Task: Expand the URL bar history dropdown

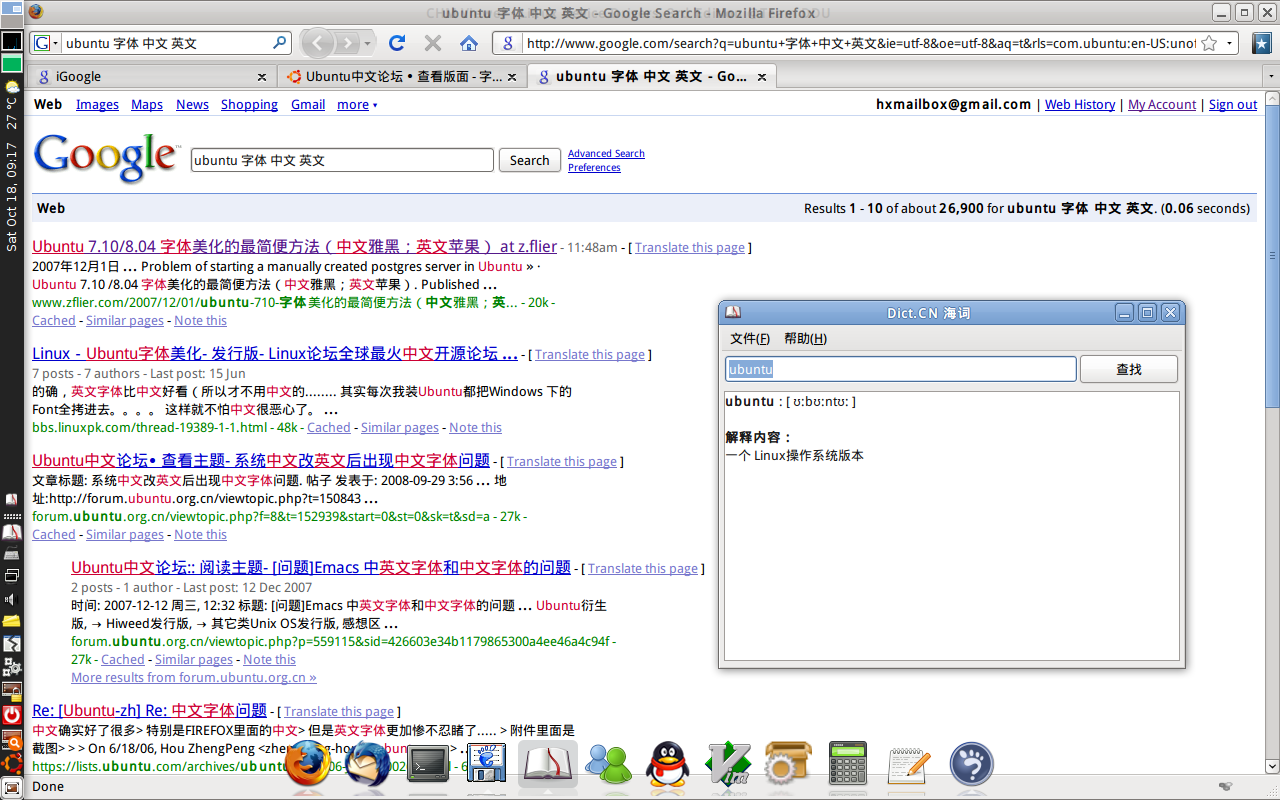Action: 1229,43
